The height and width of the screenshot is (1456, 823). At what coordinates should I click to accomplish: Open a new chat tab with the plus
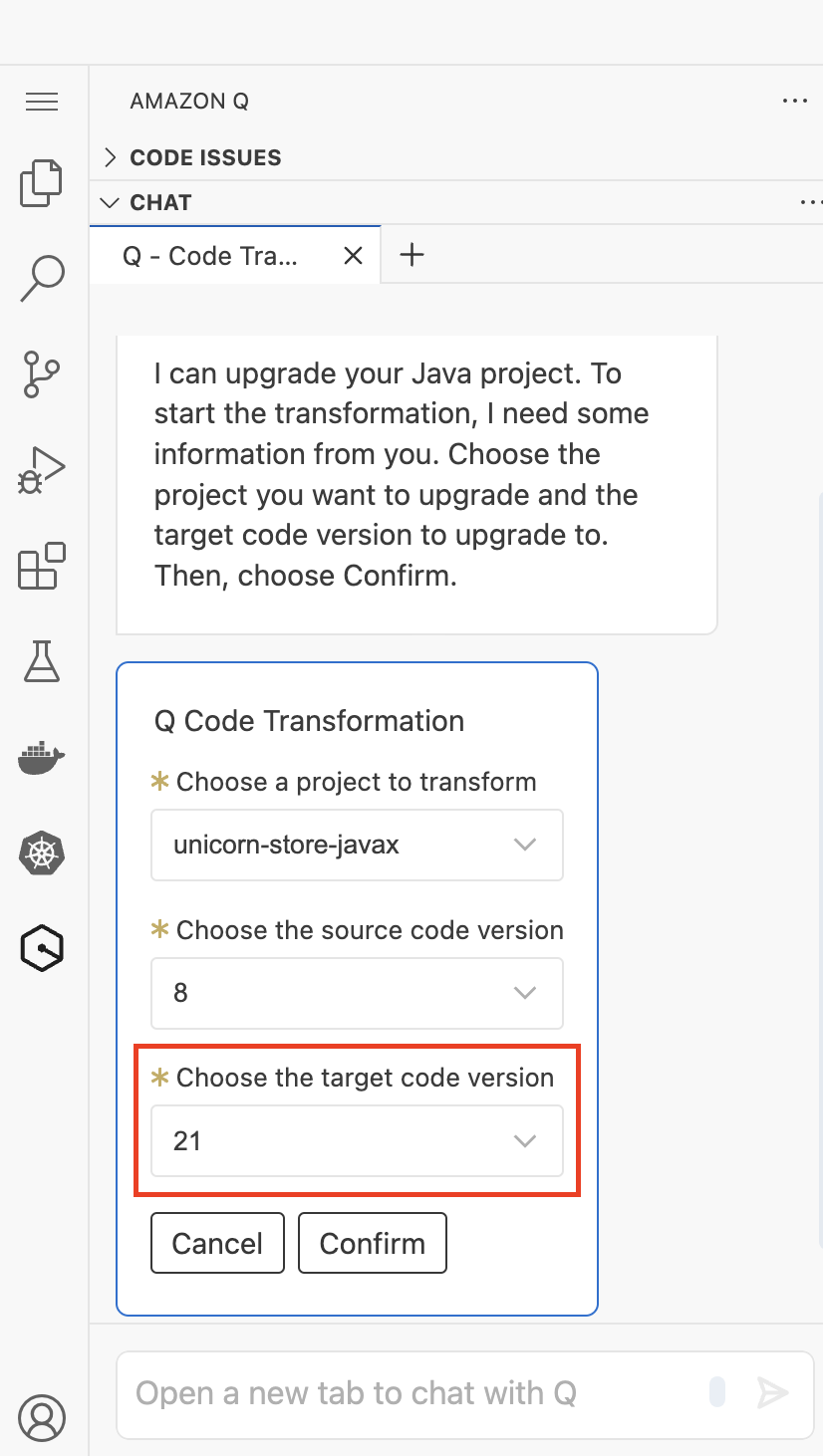coord(411,256)
